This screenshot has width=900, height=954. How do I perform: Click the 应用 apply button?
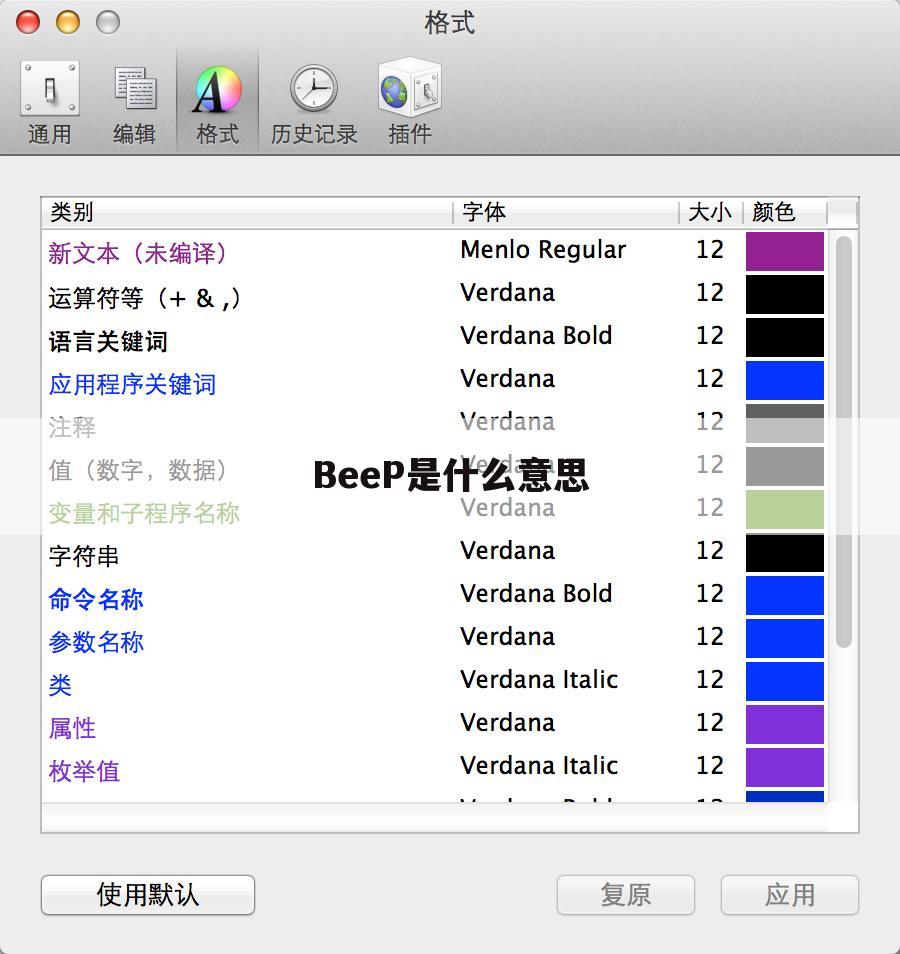click(789, 894)
